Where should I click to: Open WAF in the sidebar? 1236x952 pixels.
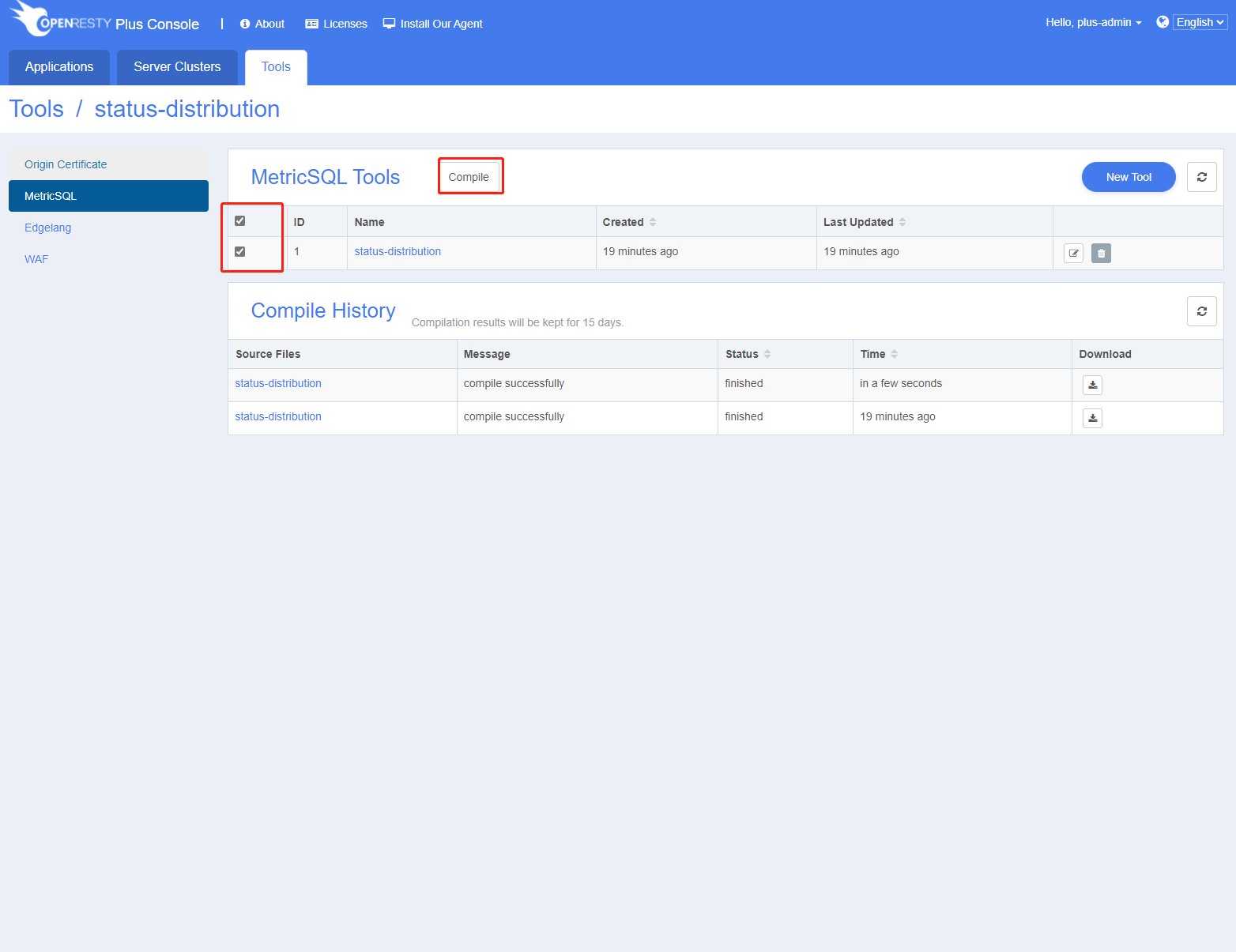[x=108, y=259]
